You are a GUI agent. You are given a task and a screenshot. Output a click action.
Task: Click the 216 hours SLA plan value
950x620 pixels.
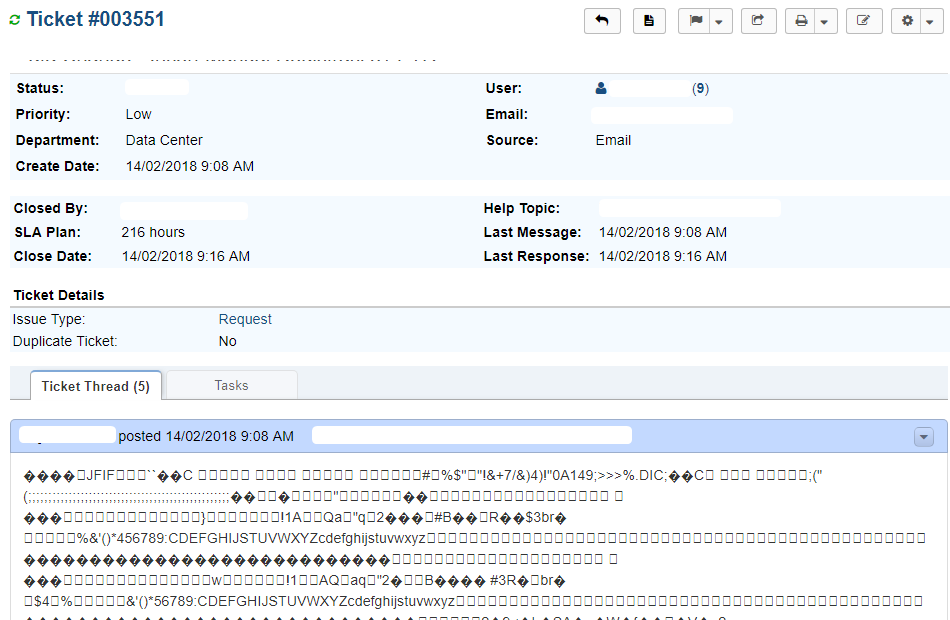pos(153,232)
